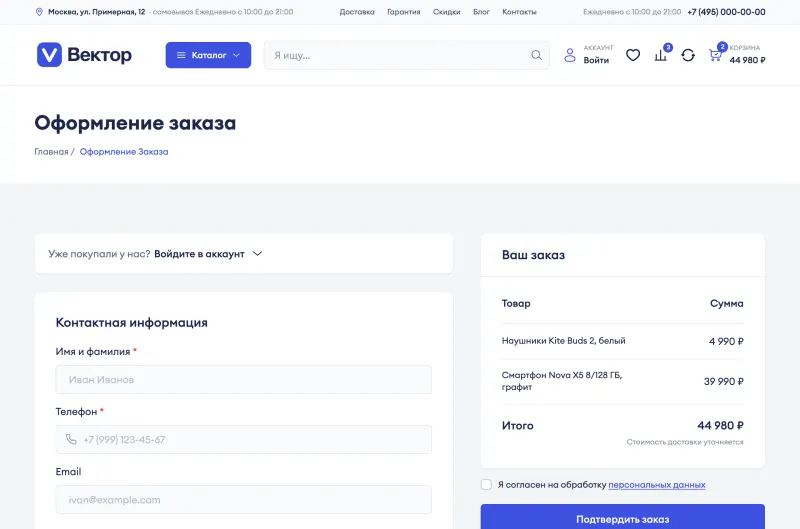The image size is (800, 529).
Task: Open the 'персональных данных' link
Action: tap(657, 485)
